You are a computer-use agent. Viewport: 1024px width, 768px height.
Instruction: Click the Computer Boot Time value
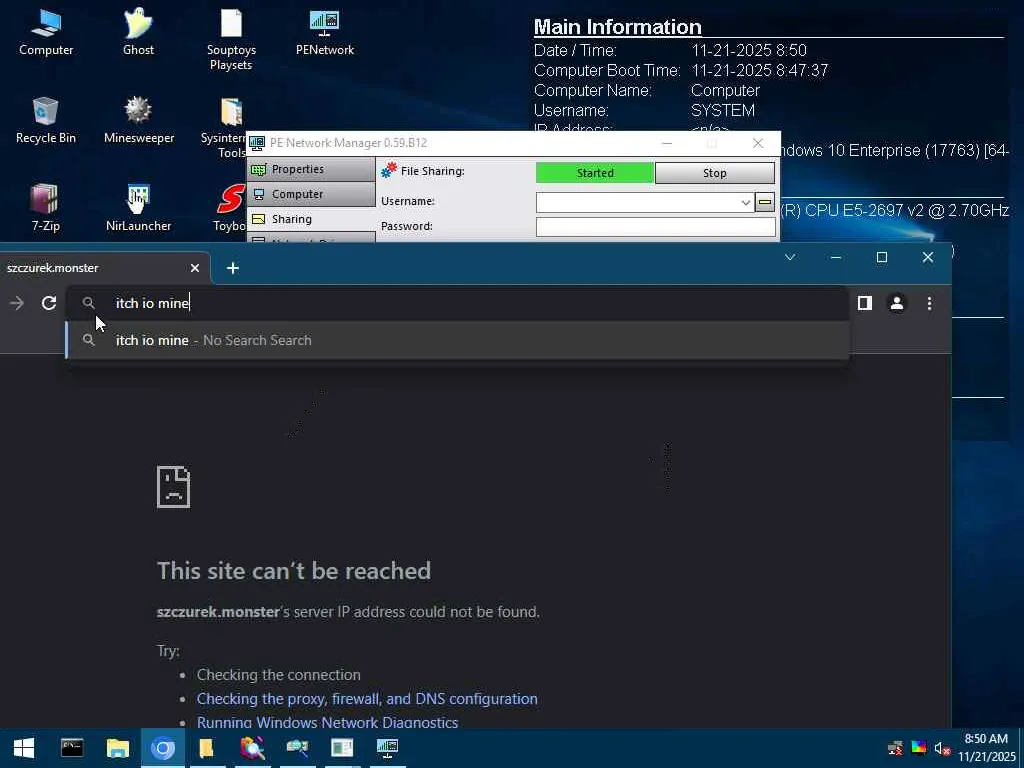coord(760,71)
